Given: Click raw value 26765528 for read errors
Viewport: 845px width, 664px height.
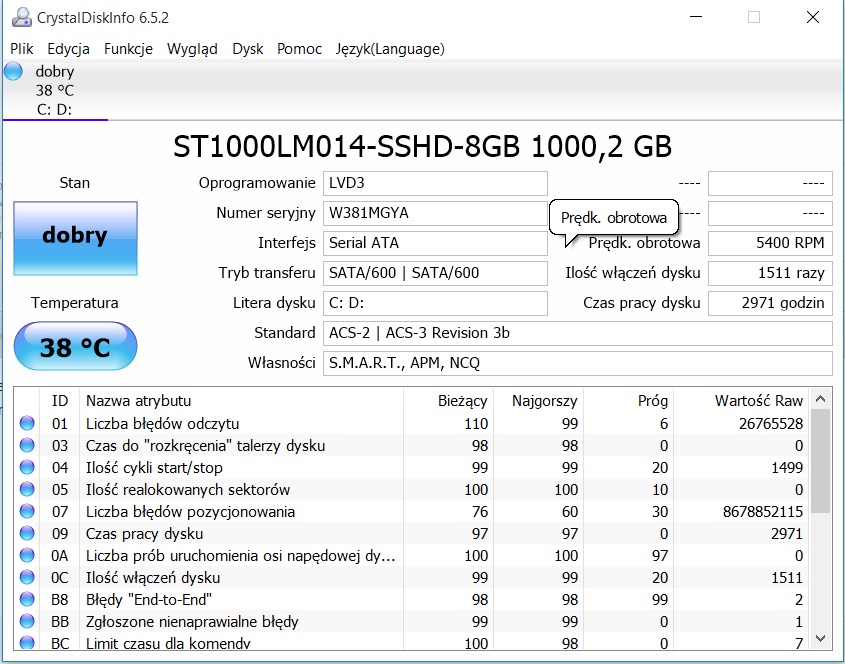Looking at the screenshot, I should (x=771, y=424).
